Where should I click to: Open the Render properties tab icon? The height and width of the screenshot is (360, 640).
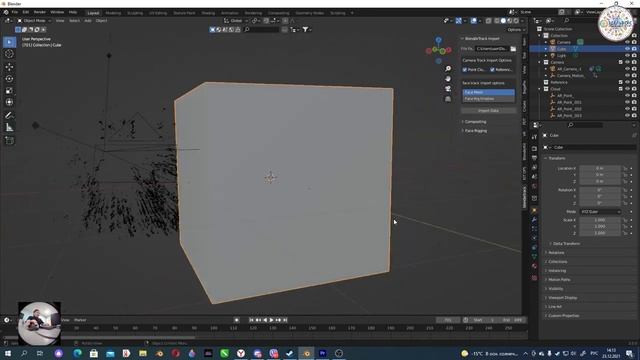(534, 149)
